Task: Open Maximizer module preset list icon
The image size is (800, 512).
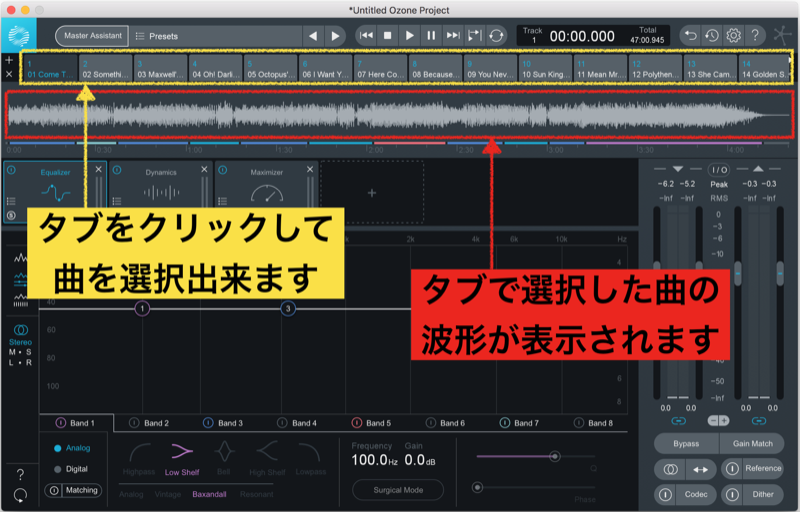Action: (x=222, y=201)
